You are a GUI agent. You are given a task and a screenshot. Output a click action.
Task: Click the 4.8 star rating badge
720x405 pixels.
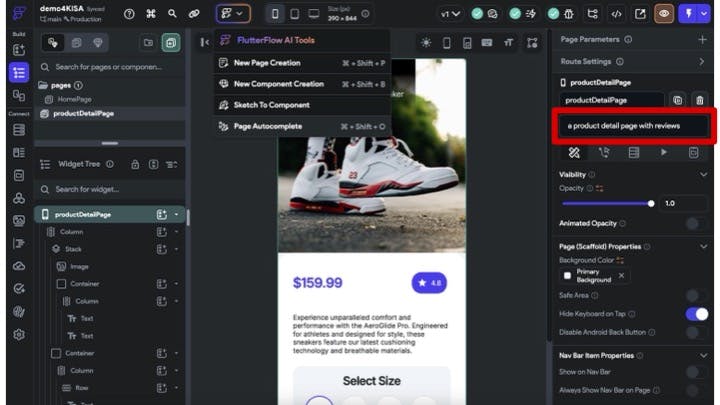(429, 283)
